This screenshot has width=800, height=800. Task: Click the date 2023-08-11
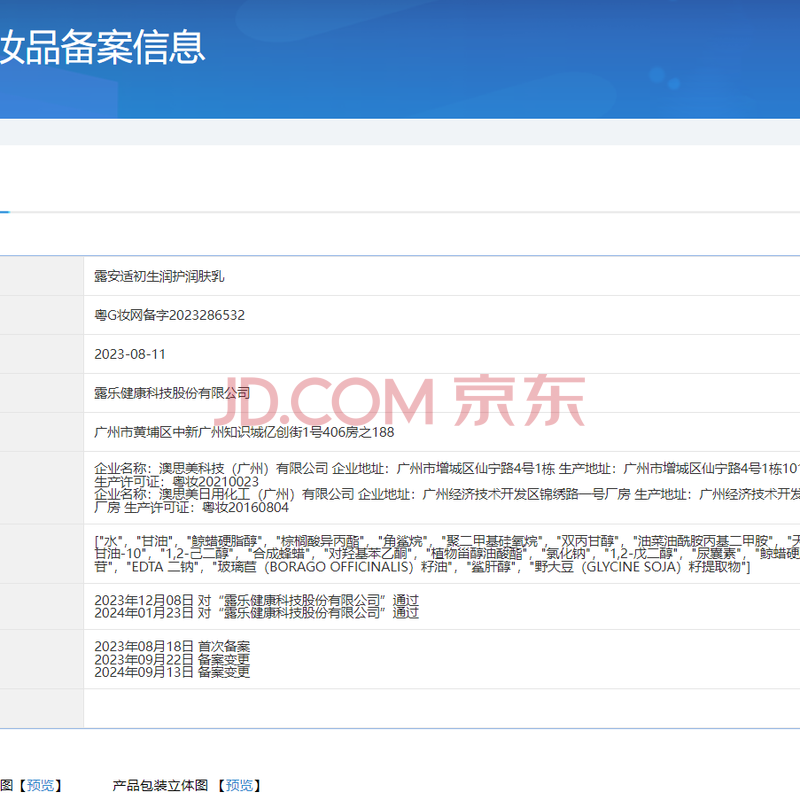(130, 354)
